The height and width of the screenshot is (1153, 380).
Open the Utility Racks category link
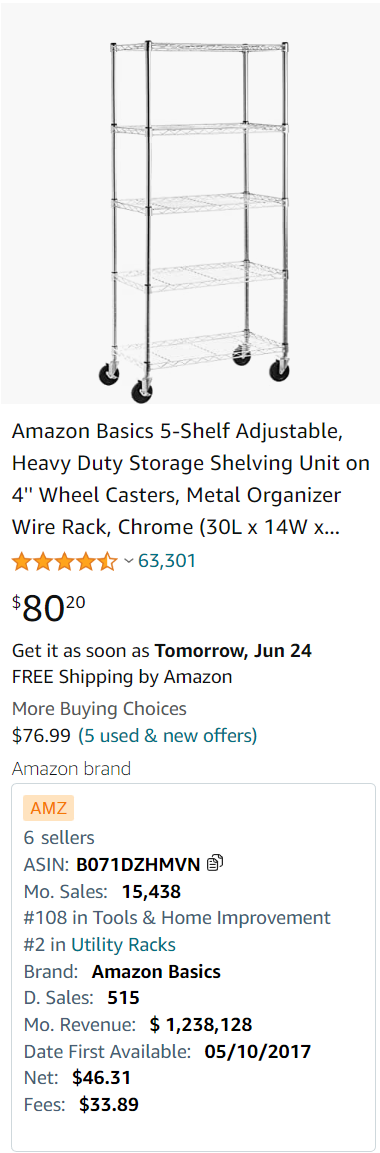(x=123, y=944)
